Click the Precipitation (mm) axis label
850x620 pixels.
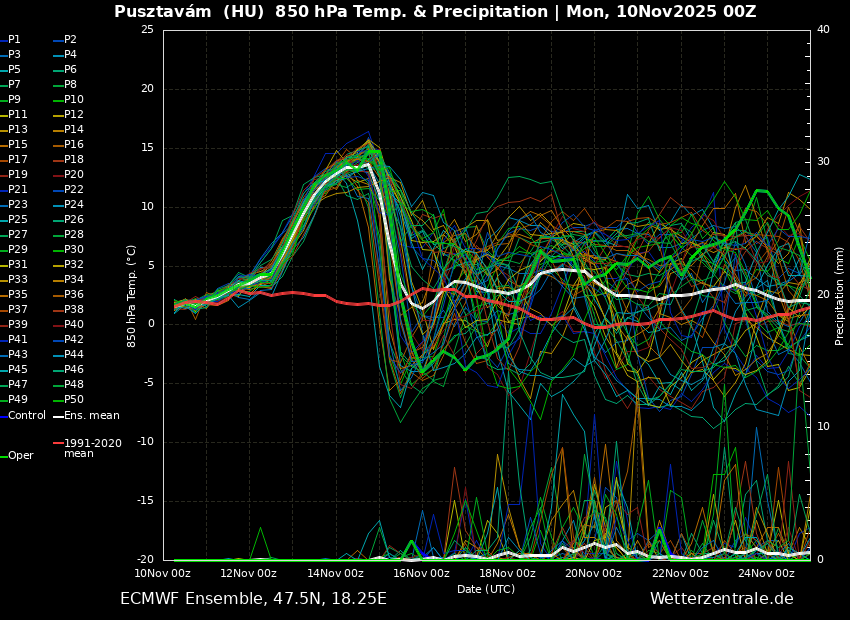(x=840, y=296)
